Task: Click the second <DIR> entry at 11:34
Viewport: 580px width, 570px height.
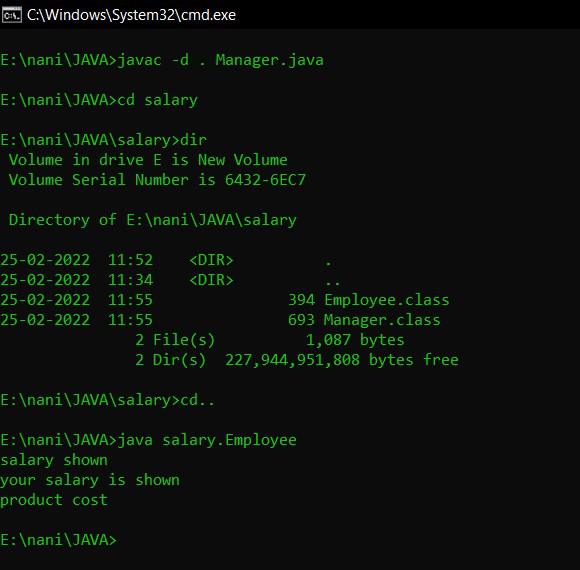Action: [211, 280]
